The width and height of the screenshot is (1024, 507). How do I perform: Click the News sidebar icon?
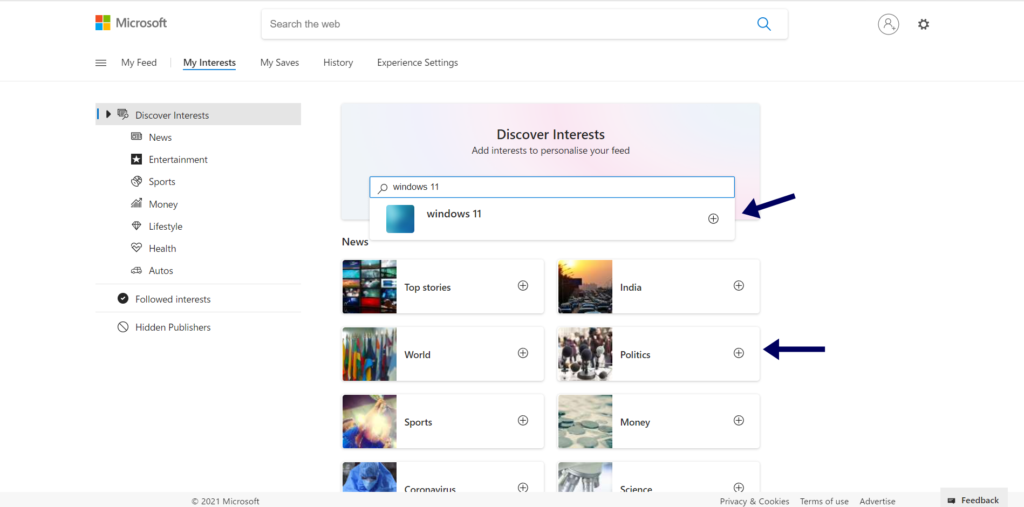(136, 137)
